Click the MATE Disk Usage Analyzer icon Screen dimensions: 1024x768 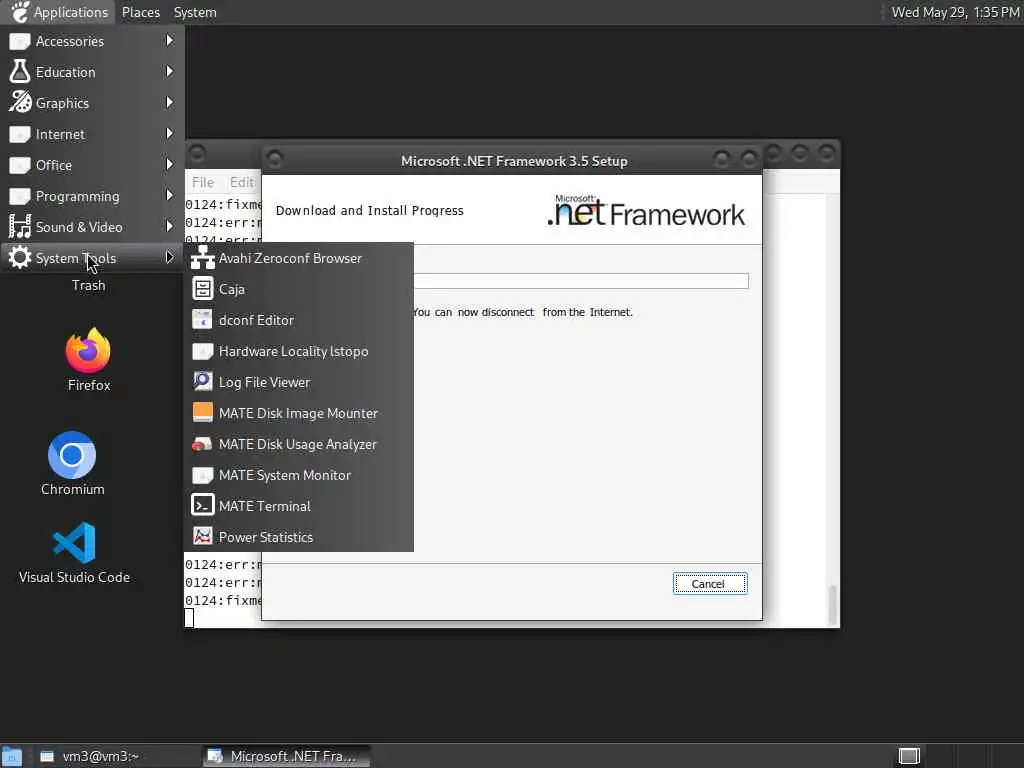coord(202,444)
